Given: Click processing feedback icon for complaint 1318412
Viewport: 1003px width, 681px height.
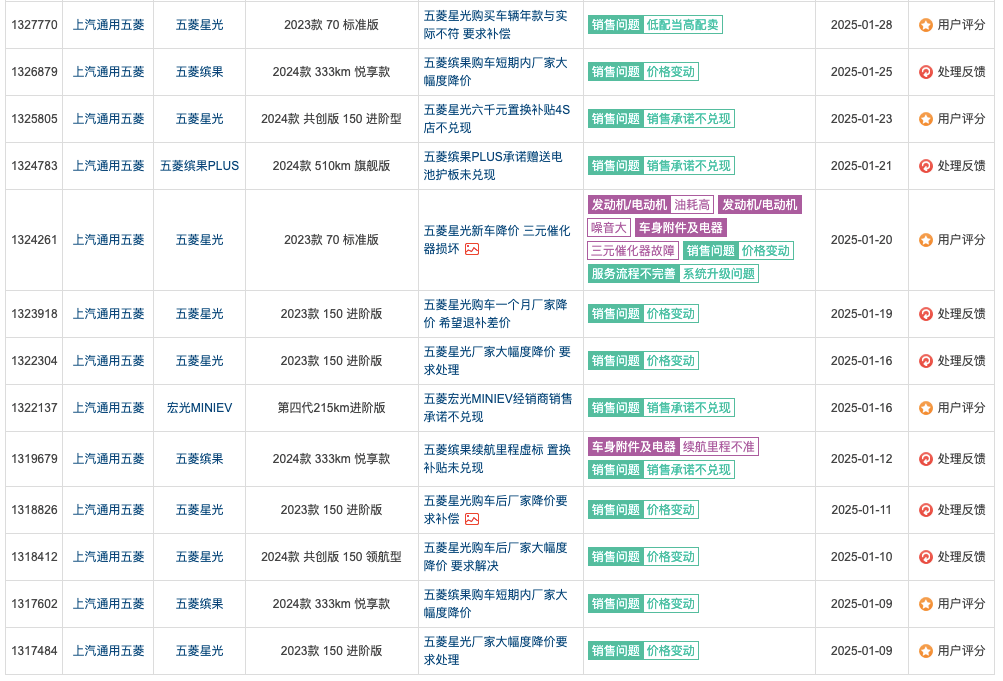Looking at the screenshot, I should coord(925,557).
